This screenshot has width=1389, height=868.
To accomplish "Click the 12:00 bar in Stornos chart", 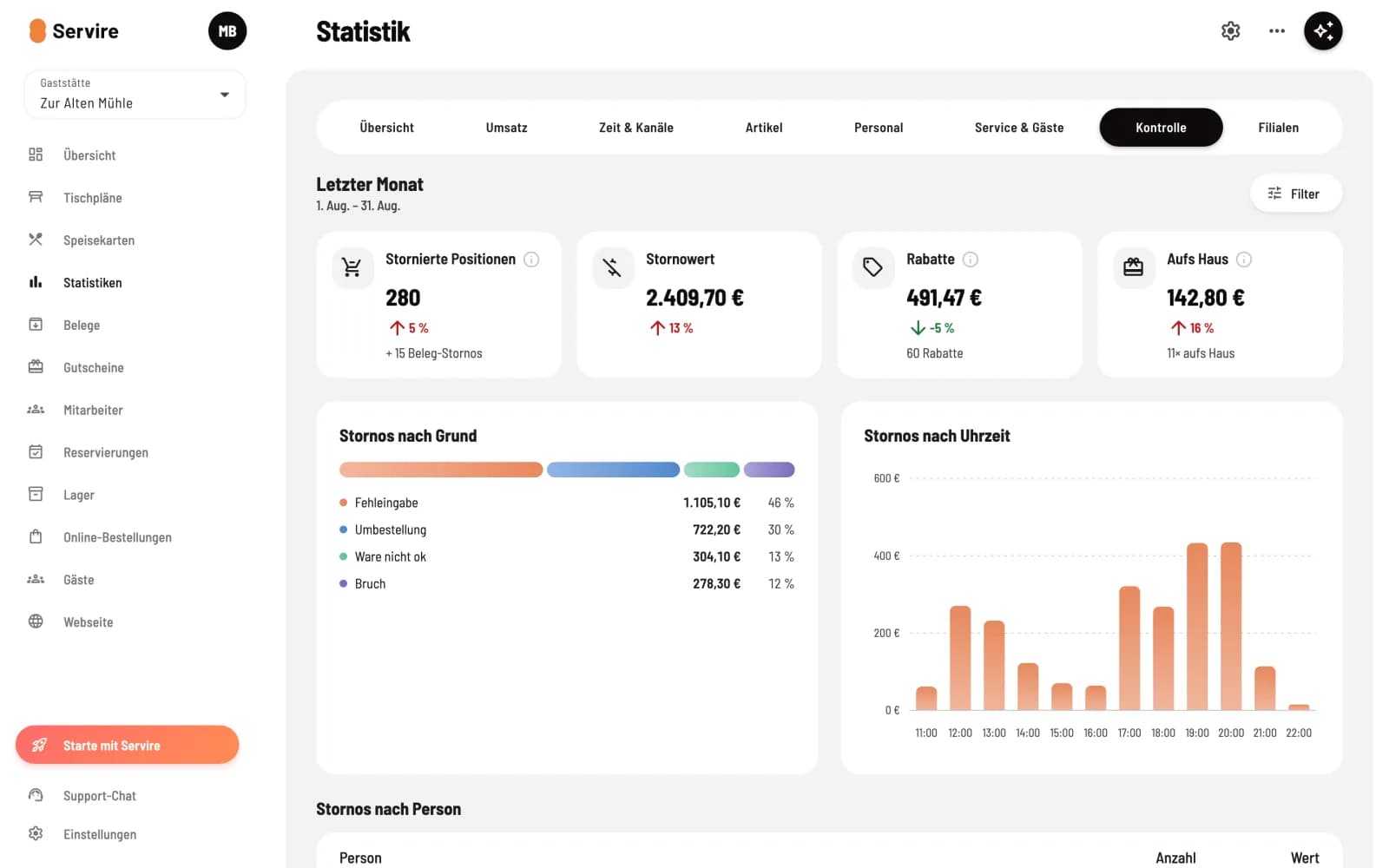I will (960, 658).
